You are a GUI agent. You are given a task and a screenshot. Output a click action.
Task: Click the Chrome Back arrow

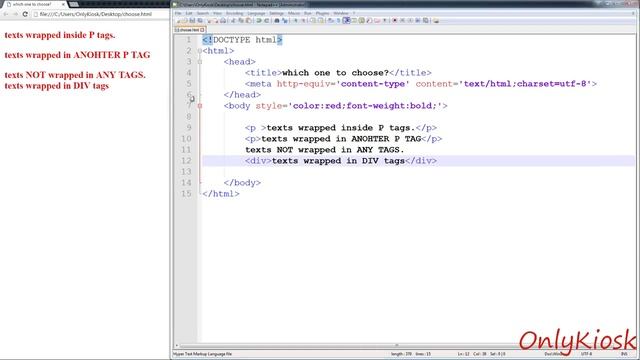[x=6, y=14]
